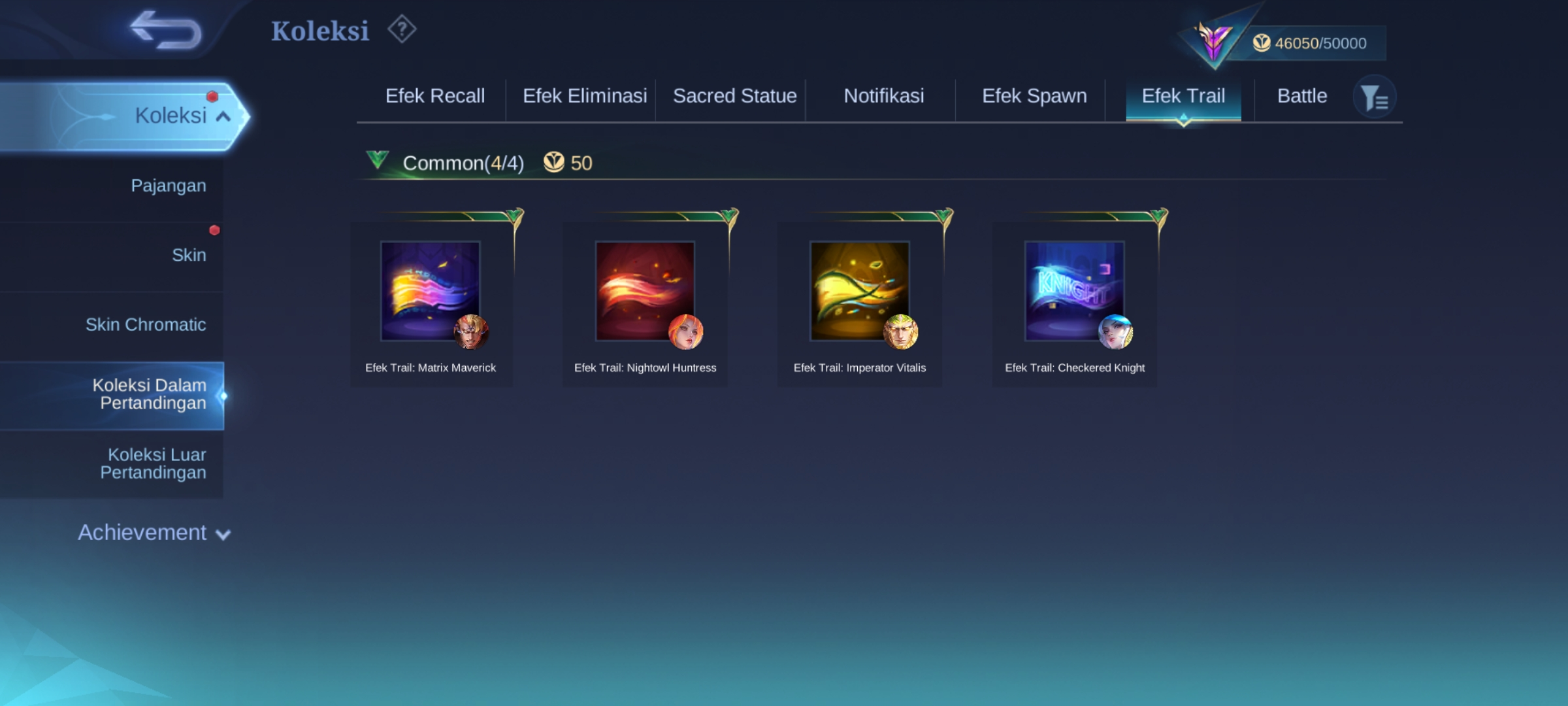The height and width of the screenshot is (706, 1568).
Task: Click the coin icon next to 46050/50000
Action: coord(1262,43)
